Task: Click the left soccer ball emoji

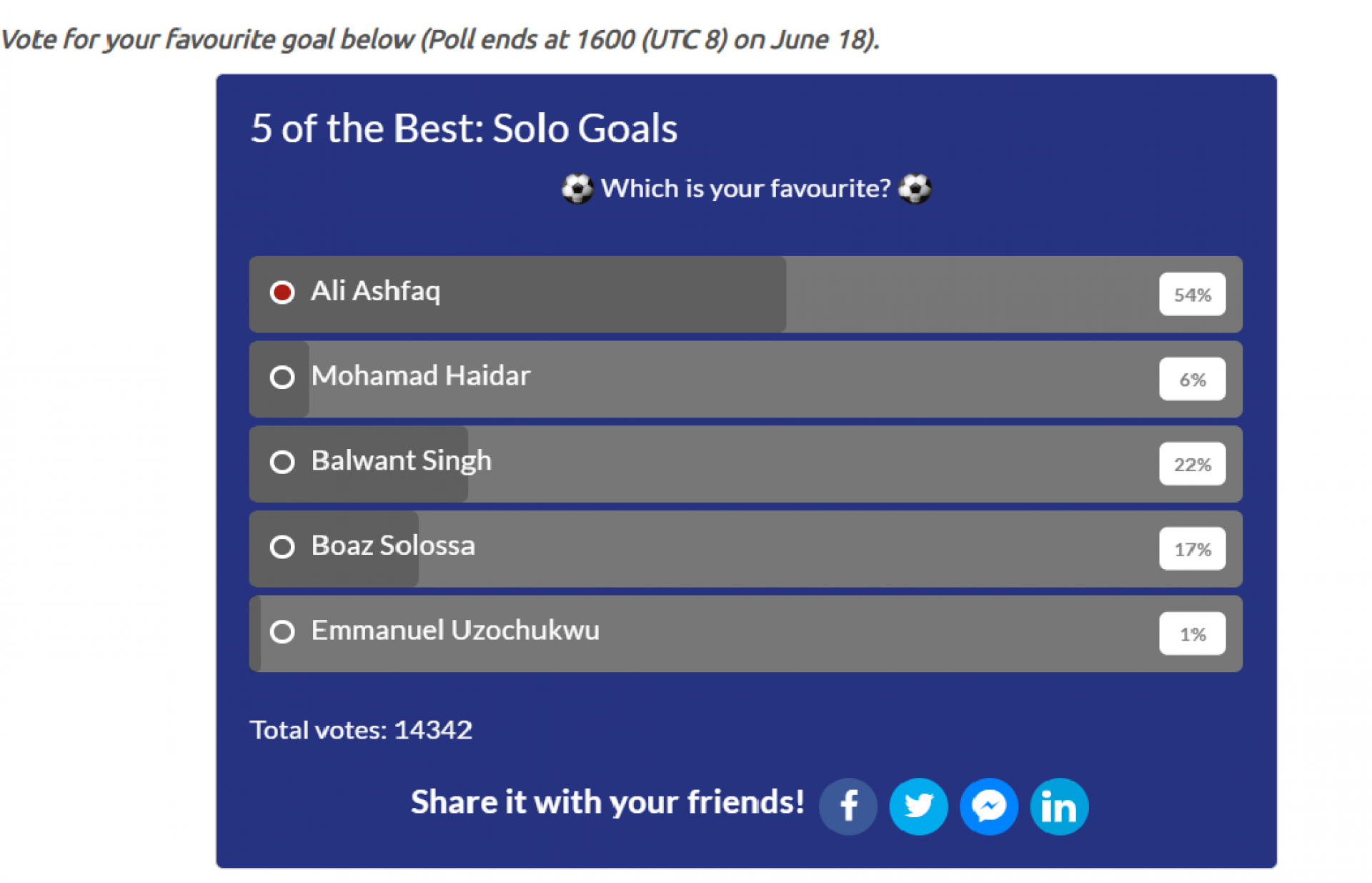Action: (577, 189)
